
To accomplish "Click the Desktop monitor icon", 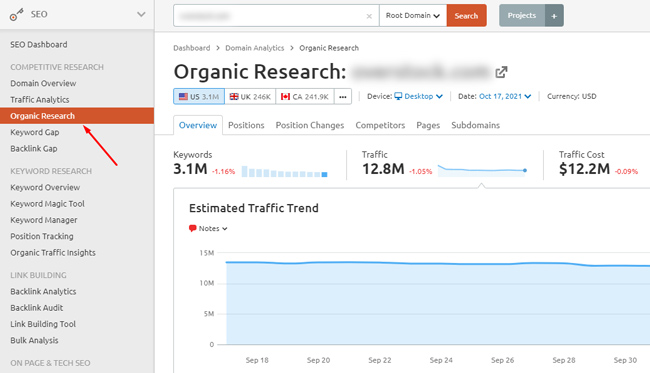I will (398, 96).
